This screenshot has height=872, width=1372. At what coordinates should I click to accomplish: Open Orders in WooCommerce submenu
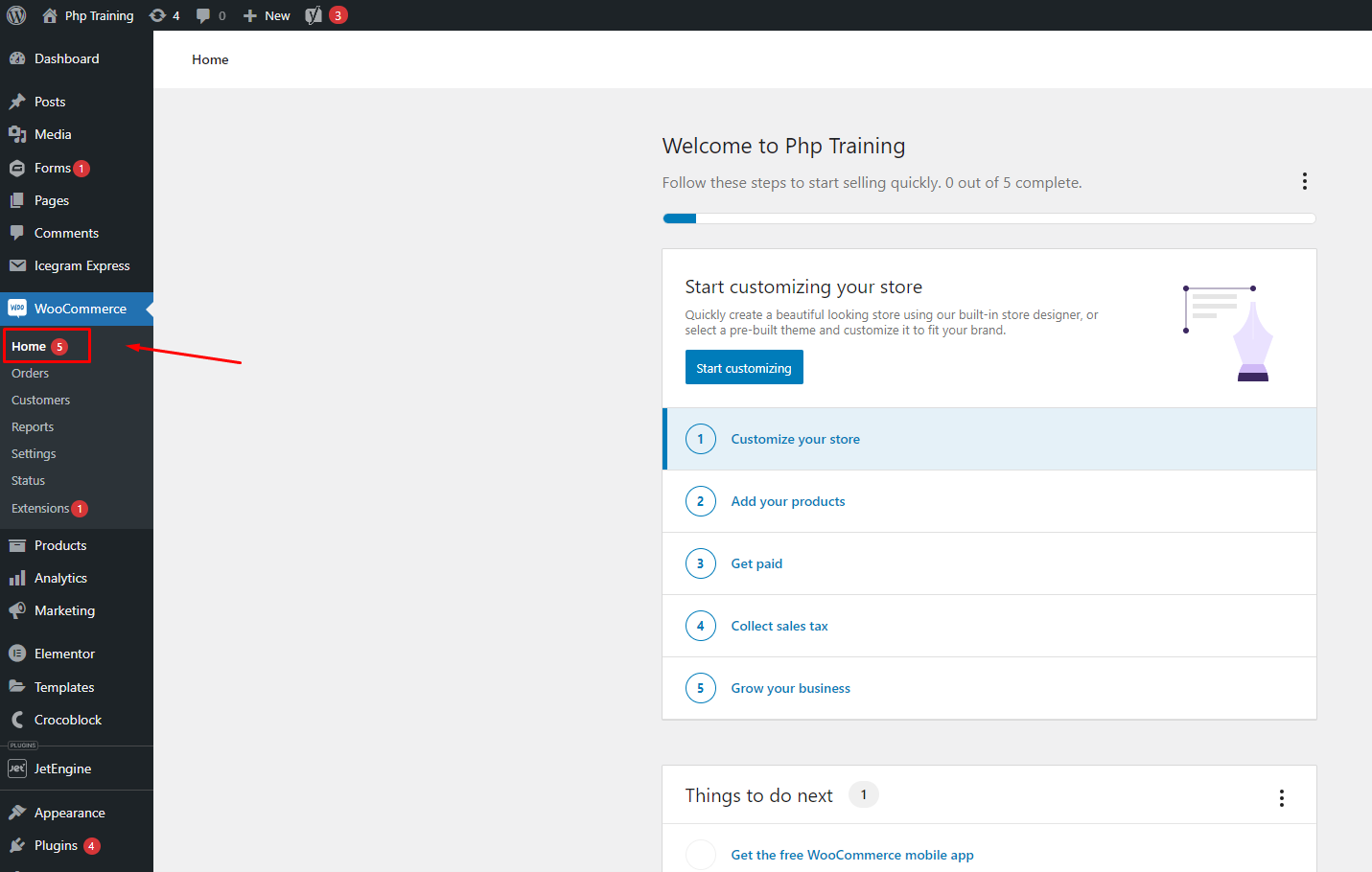tap(31, 374)
